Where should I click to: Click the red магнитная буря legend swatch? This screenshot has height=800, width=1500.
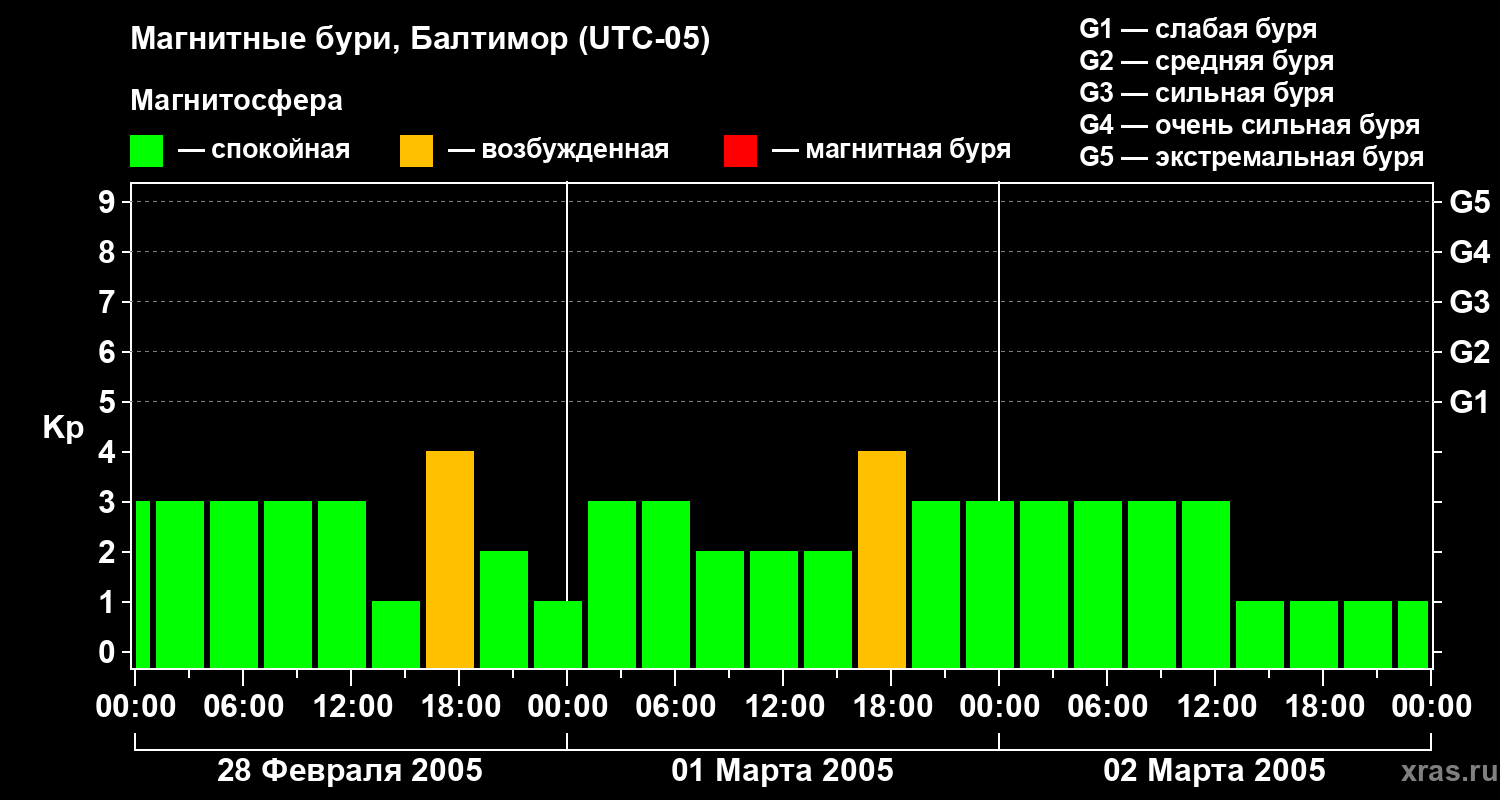click(740, 151)
